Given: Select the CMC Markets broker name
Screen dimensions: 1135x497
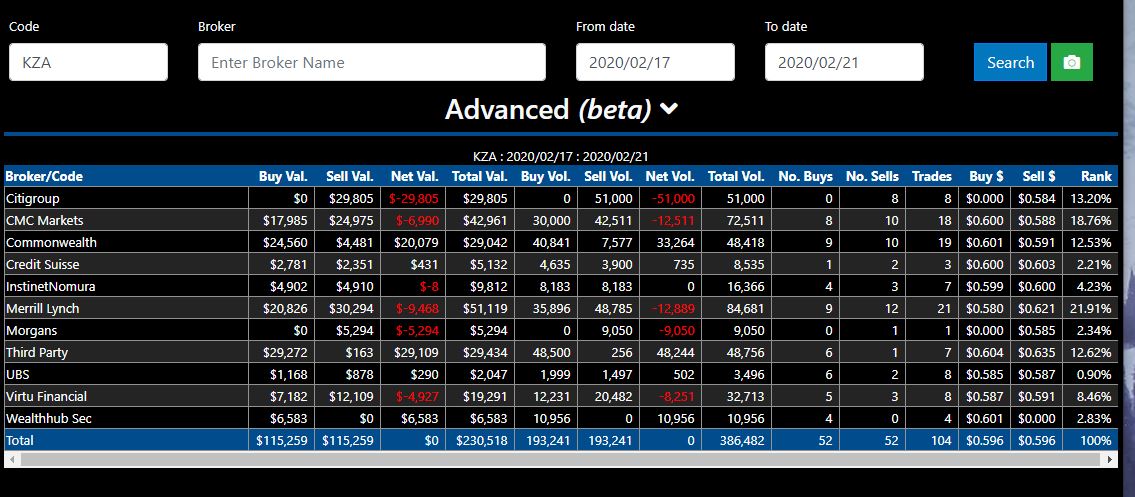Looking at the screenshot, I should pyautogui.click(x=44, y=220).
